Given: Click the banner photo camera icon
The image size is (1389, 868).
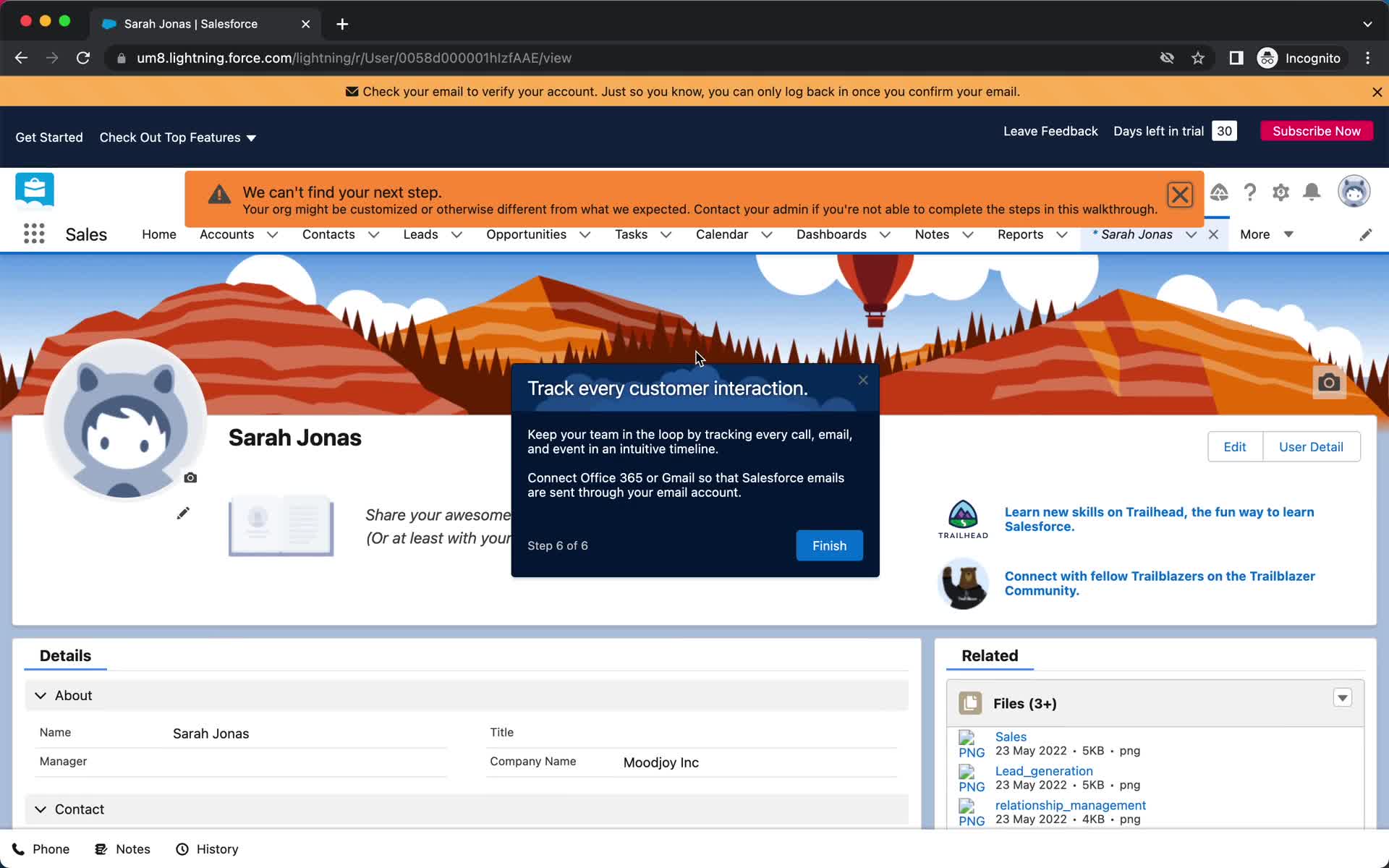Looking at the screenshot, I should (x=1329, y=382).
